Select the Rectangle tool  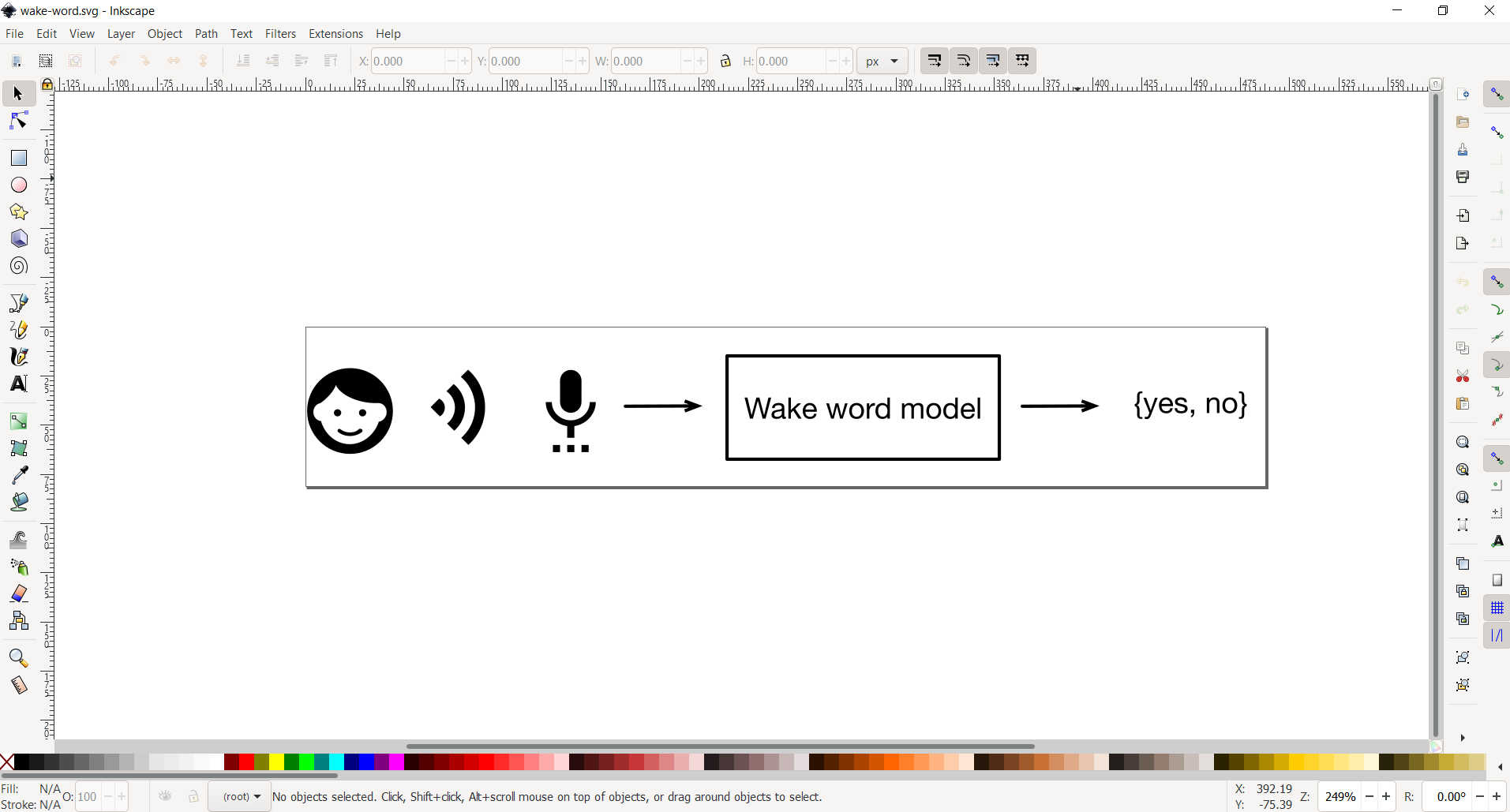(18, 158)
